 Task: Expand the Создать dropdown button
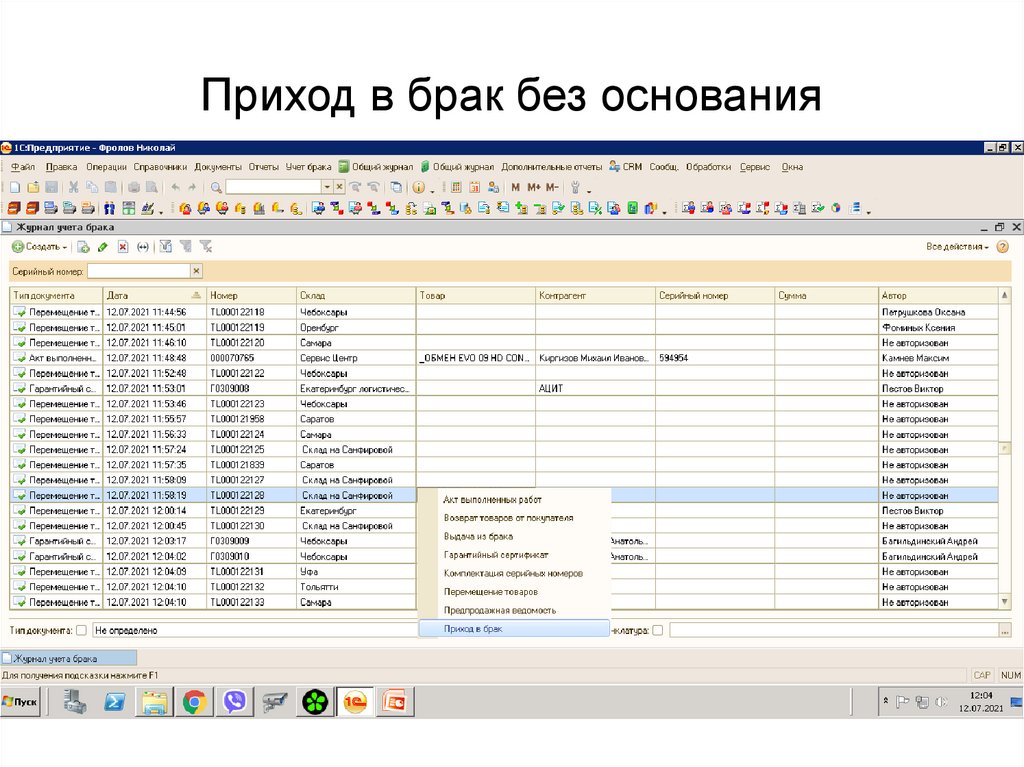[40, 247]
